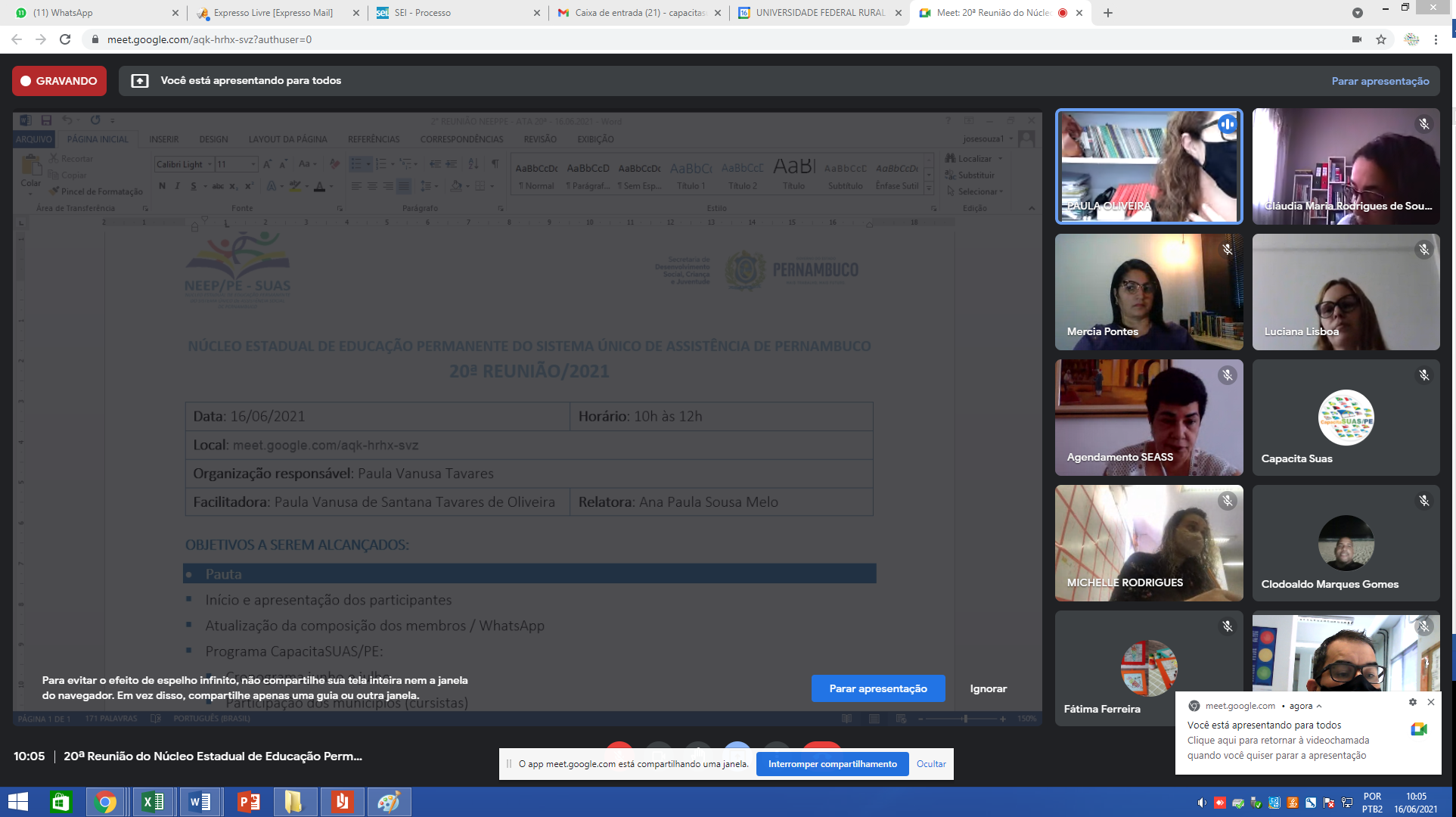1456x817 pixels.
Task: Open Chrome three-dot menu
Action: (1436, 39)
